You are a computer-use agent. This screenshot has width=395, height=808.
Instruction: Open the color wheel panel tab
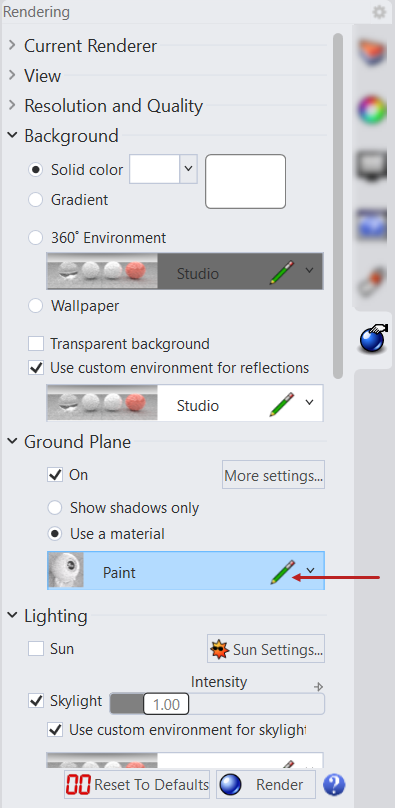(x=373, y=109)
